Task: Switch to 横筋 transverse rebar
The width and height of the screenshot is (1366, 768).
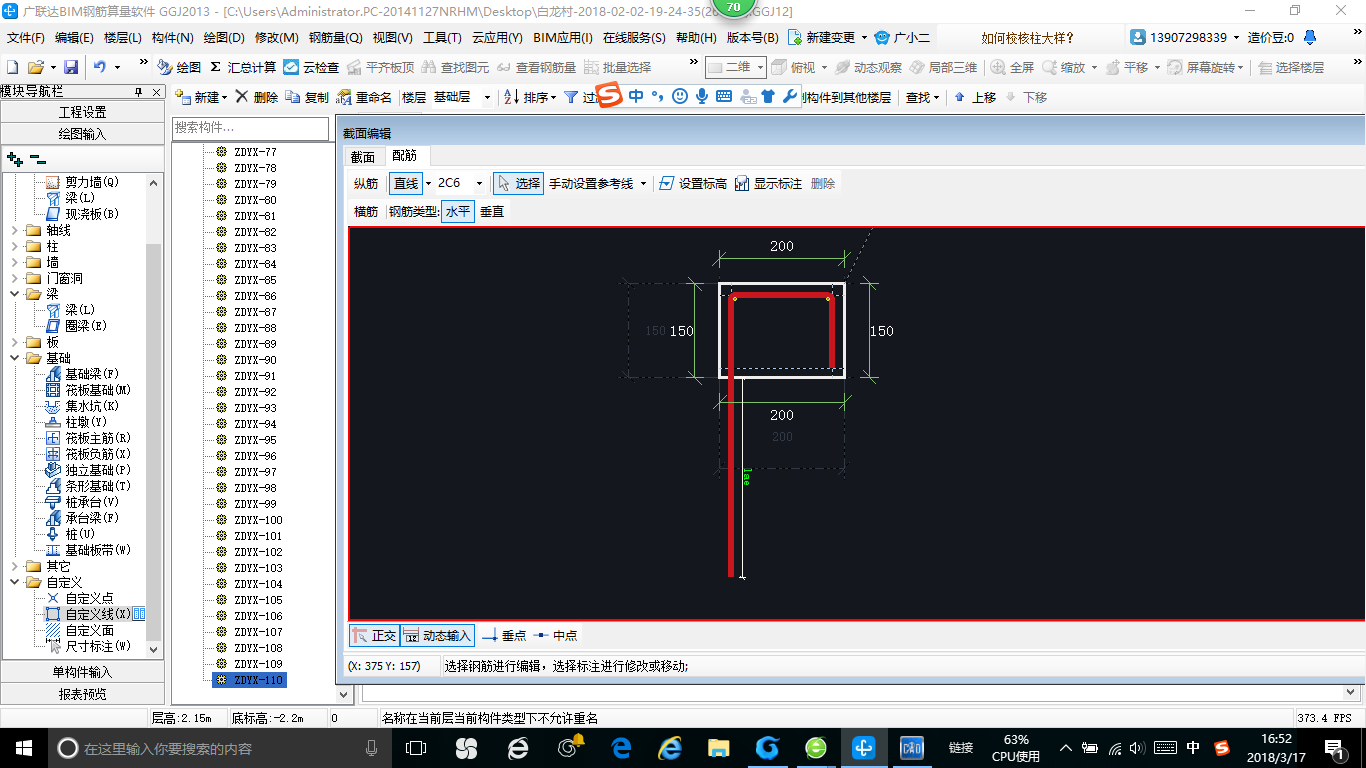Action: (x=366, y=211)
